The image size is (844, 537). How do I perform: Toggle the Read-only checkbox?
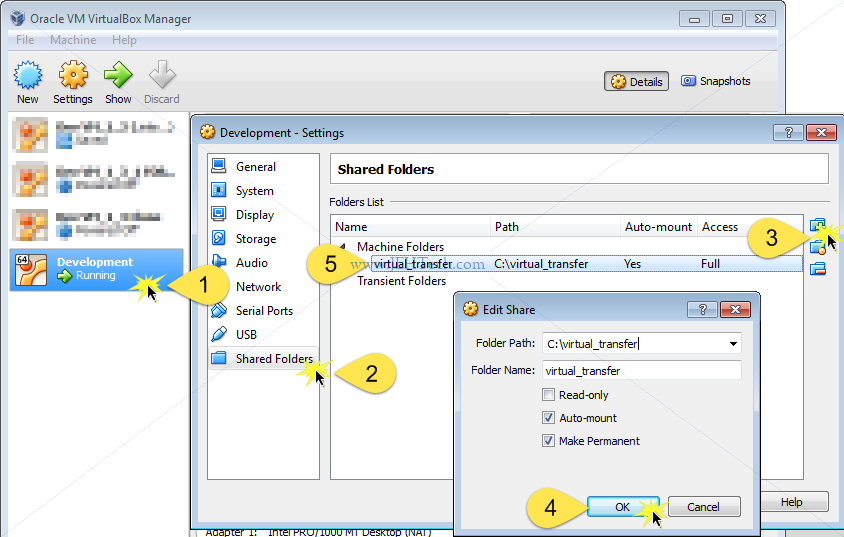tap(548, 395)
